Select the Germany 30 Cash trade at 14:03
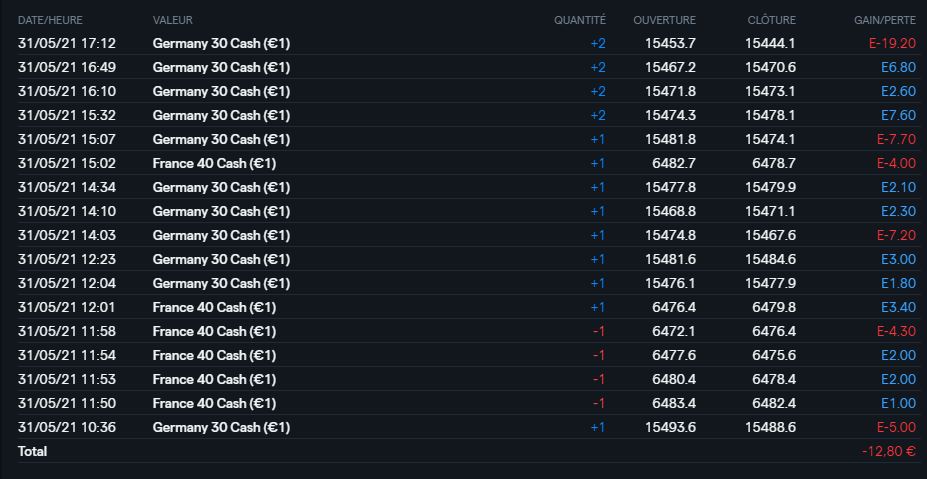Viewport: 927px width, 479px height. pyautogui.click(x=221, y=235)
